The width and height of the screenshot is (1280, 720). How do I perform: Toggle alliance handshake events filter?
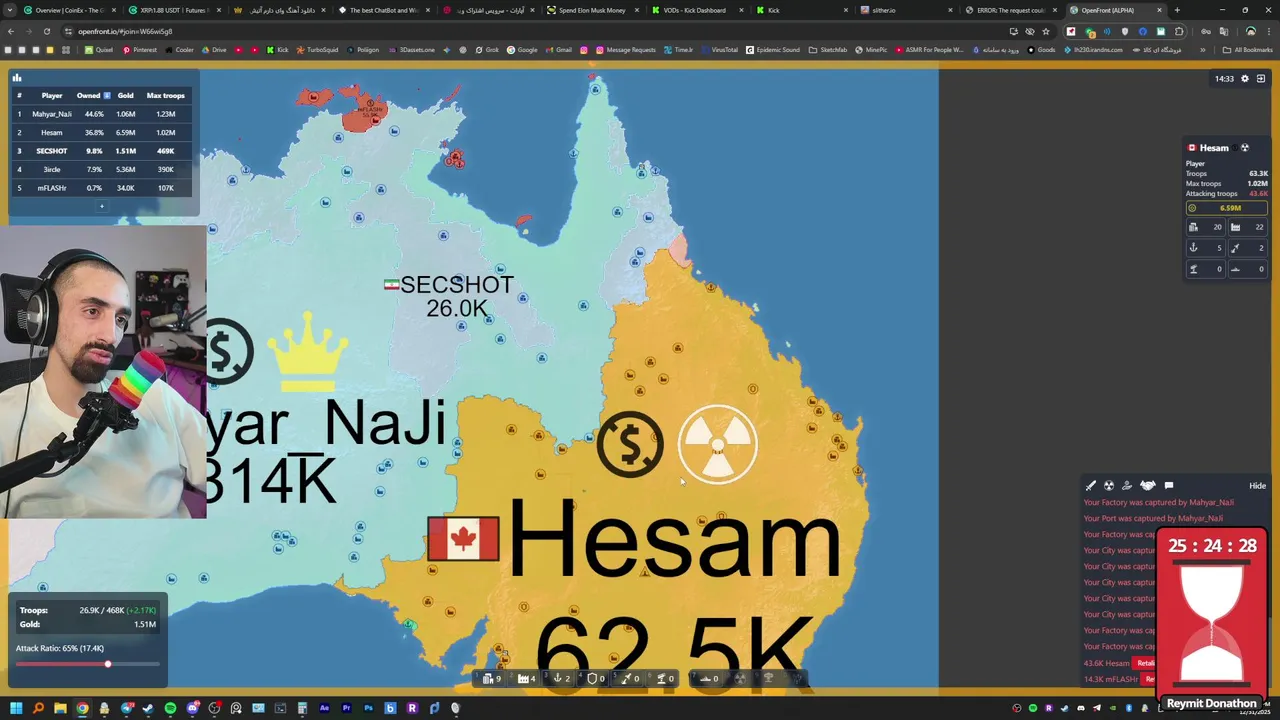(x=1148, y=486)
